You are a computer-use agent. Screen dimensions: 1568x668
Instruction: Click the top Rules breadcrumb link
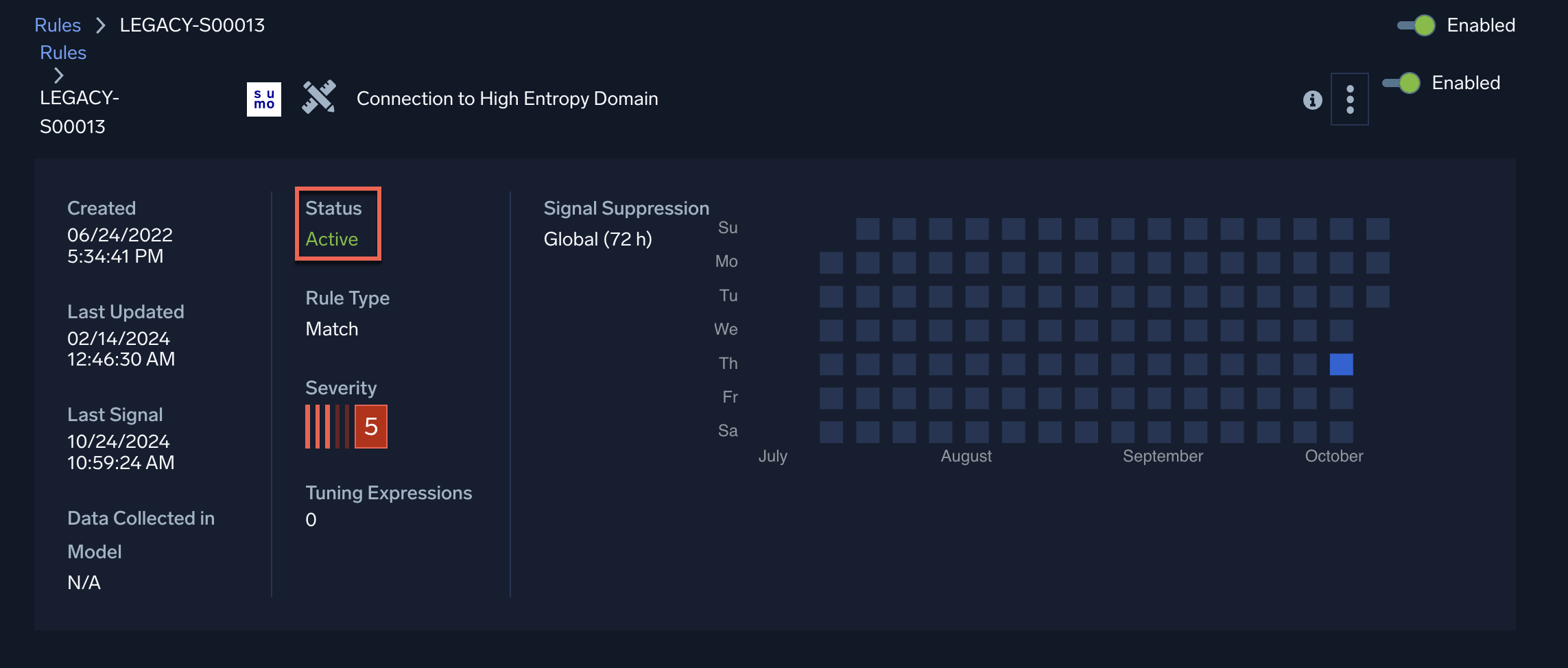[x=58, y=25]
